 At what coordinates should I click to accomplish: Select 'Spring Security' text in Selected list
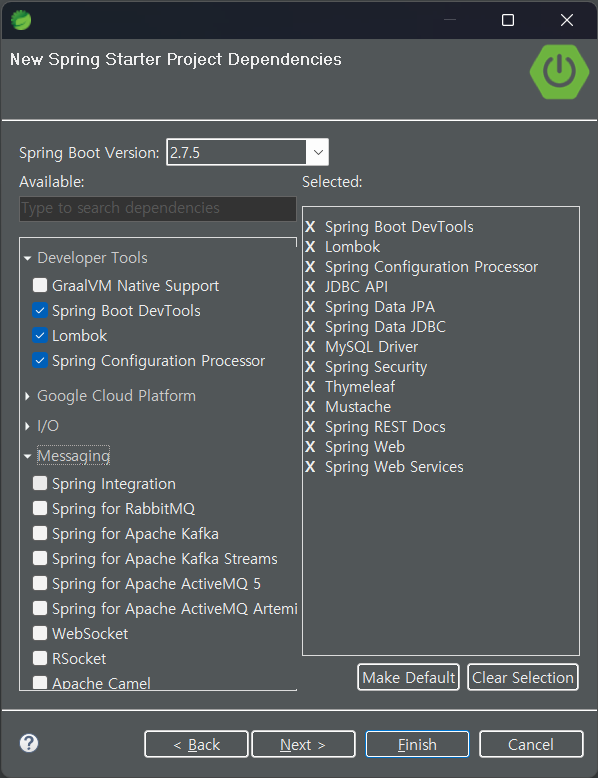(376, 367)
